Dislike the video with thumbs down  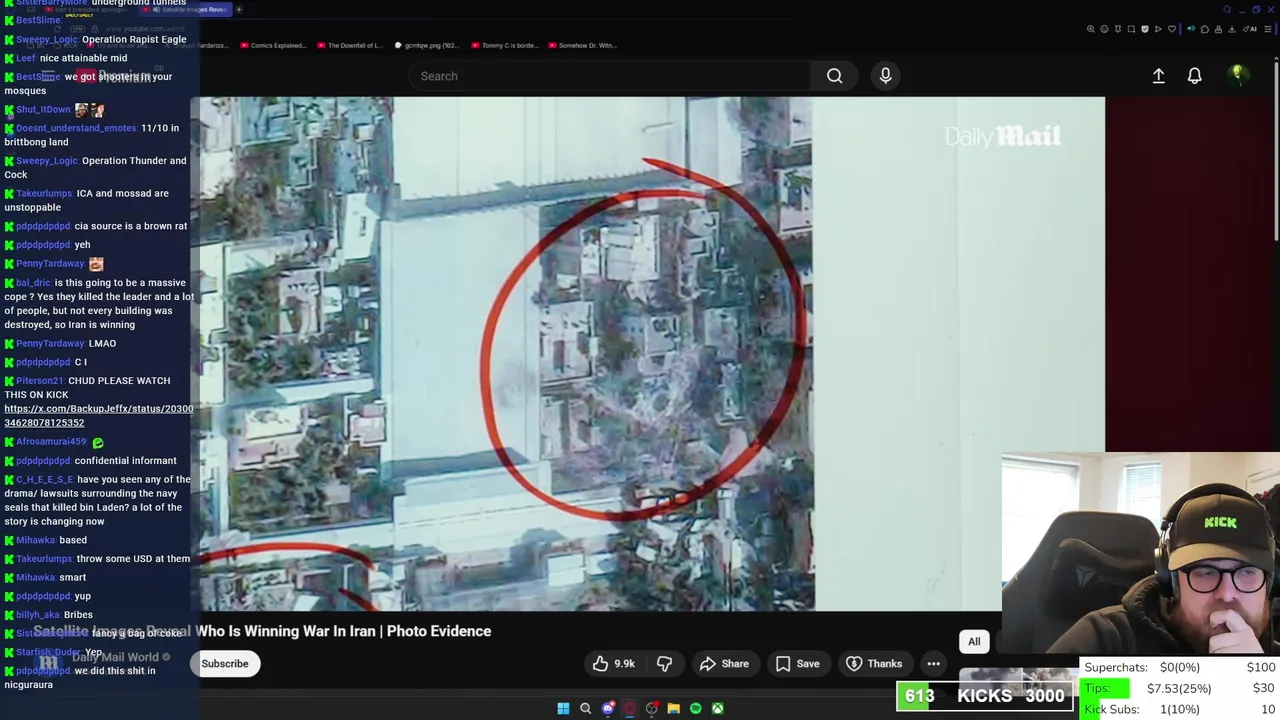664,663
